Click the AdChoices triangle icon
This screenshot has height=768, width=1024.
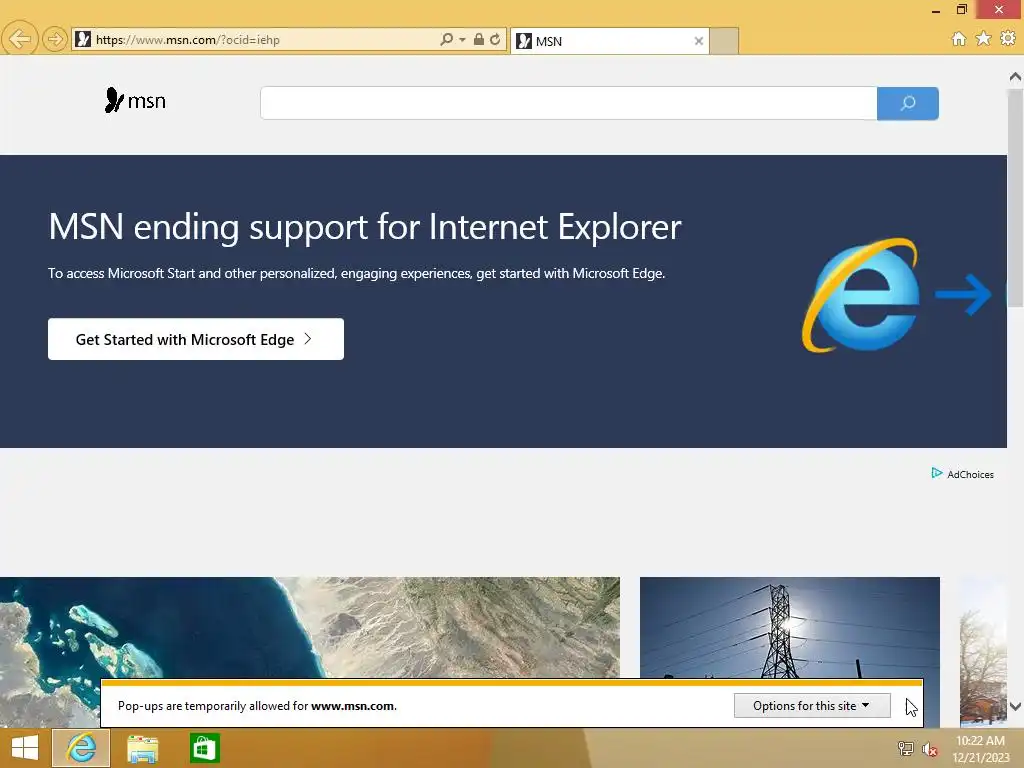[x=936, y=473]
